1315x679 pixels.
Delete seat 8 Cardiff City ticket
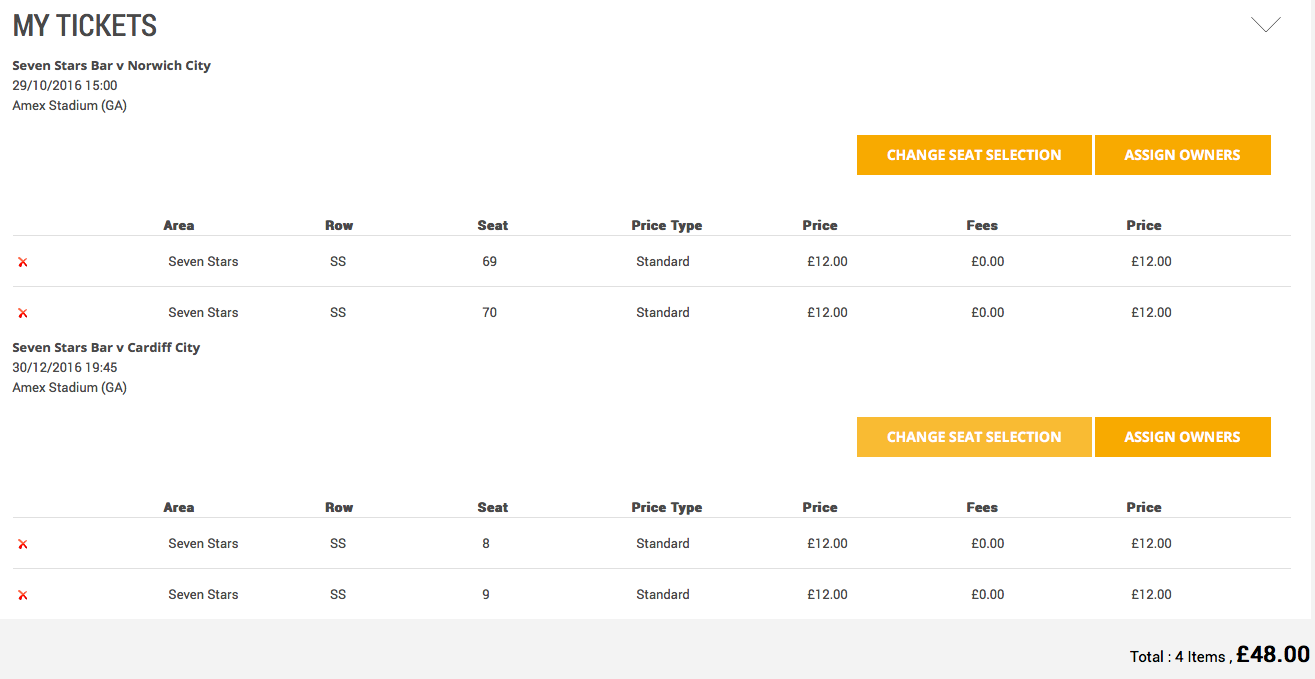(23, 544)
